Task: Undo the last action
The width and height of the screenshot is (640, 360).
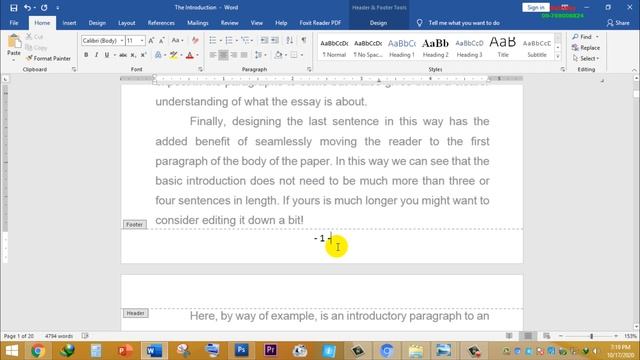Action: coord(27,7)
